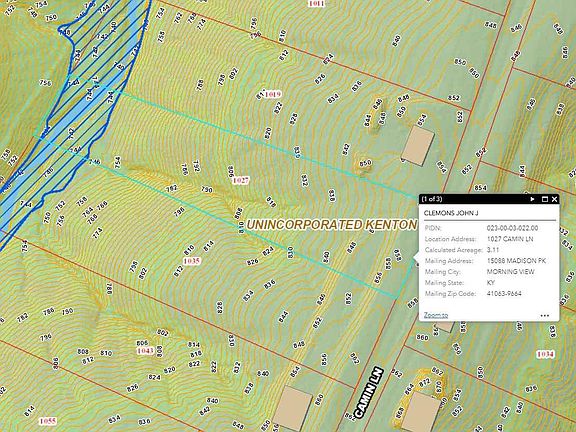Click the Location Address field label
576x432 pixels.
tap(450, 239)
